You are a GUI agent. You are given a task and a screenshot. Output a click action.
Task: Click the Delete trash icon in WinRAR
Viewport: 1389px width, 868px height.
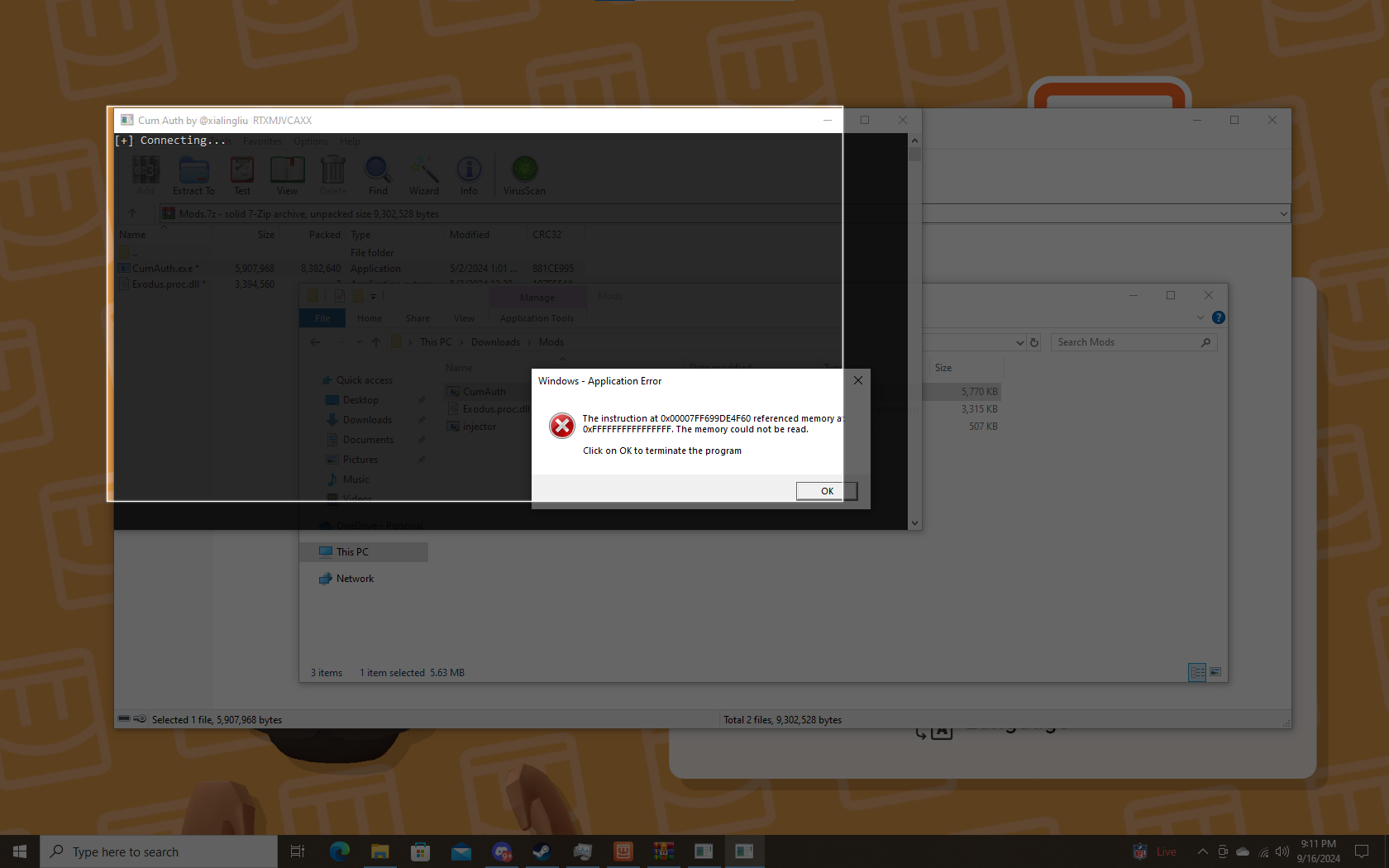tap(333, 176)
